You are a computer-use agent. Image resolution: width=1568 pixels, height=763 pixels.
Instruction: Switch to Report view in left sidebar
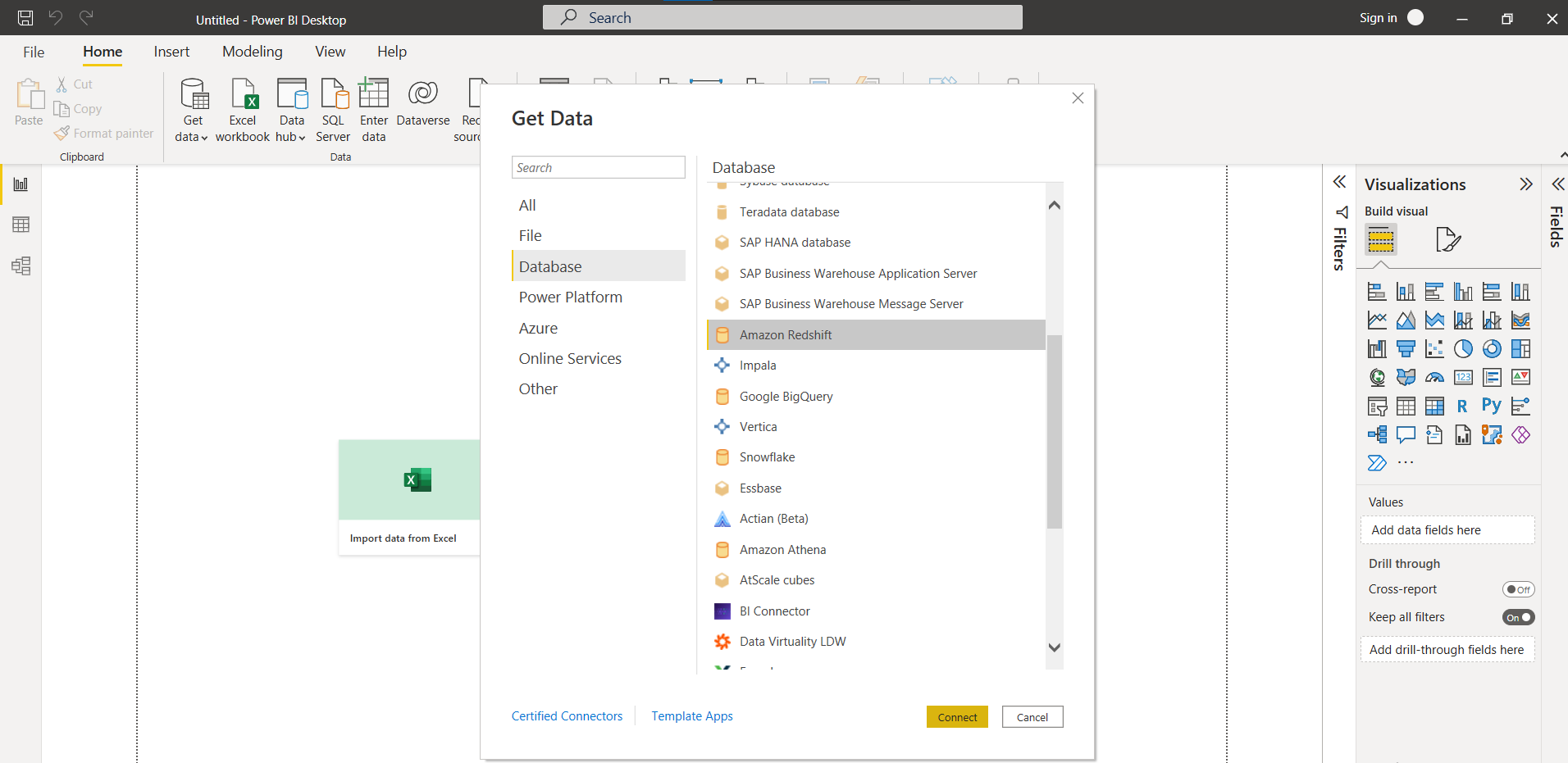coord(21,184)
